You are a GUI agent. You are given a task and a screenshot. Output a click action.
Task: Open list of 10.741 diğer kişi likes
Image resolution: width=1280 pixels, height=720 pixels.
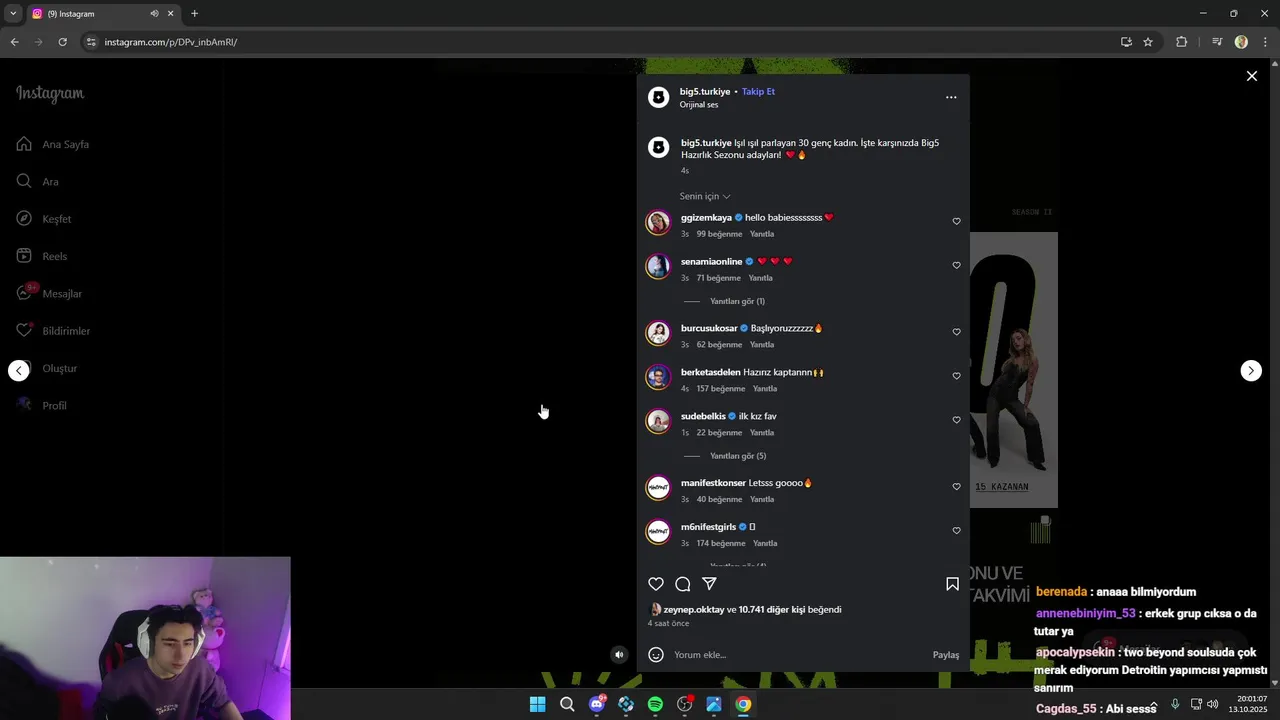point(771,609)
